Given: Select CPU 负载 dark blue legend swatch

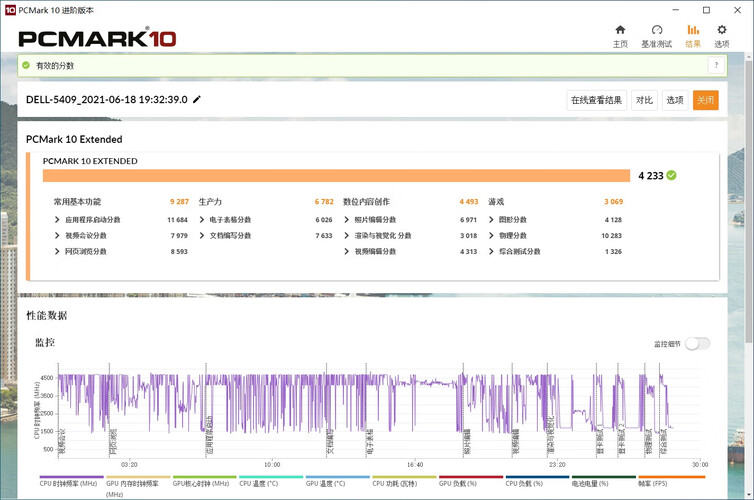Looking at the screenshot, I should pos(537,477).
